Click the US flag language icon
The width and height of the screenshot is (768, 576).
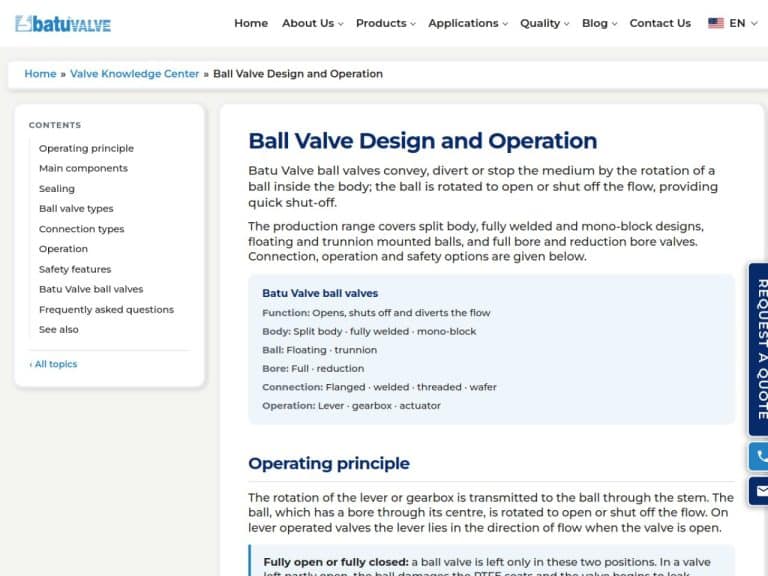point(716,23)
